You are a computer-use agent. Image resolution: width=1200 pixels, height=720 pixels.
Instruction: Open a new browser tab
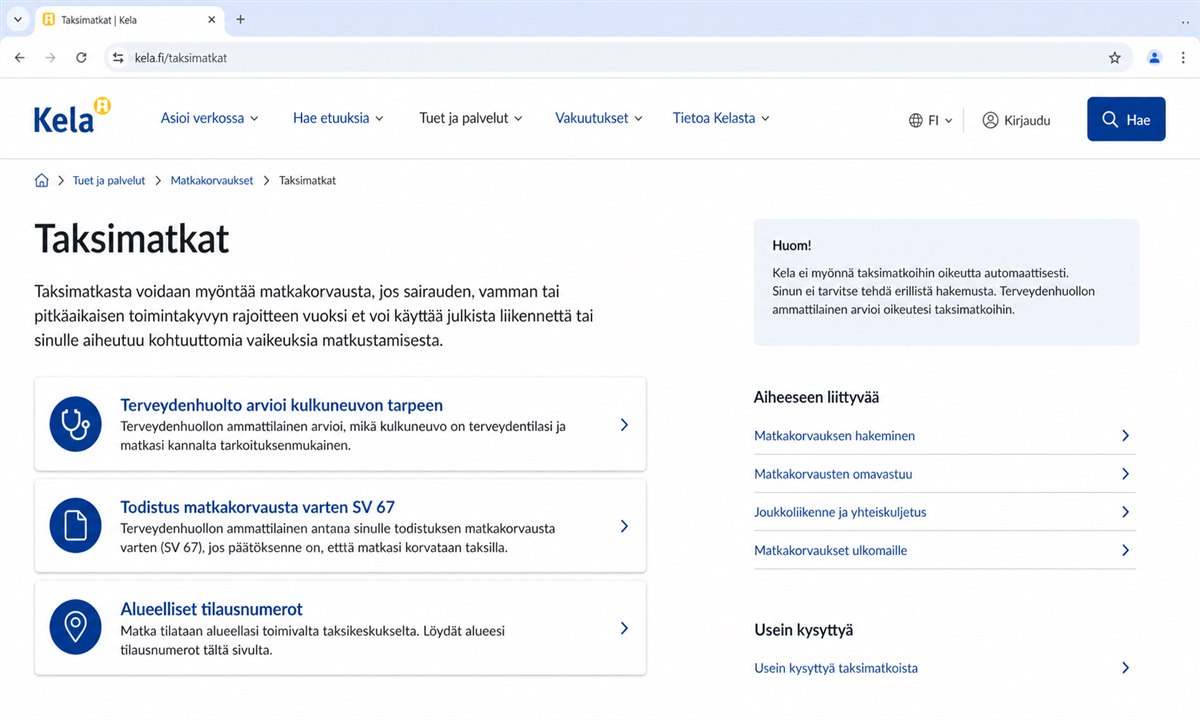tap(240, 19)
